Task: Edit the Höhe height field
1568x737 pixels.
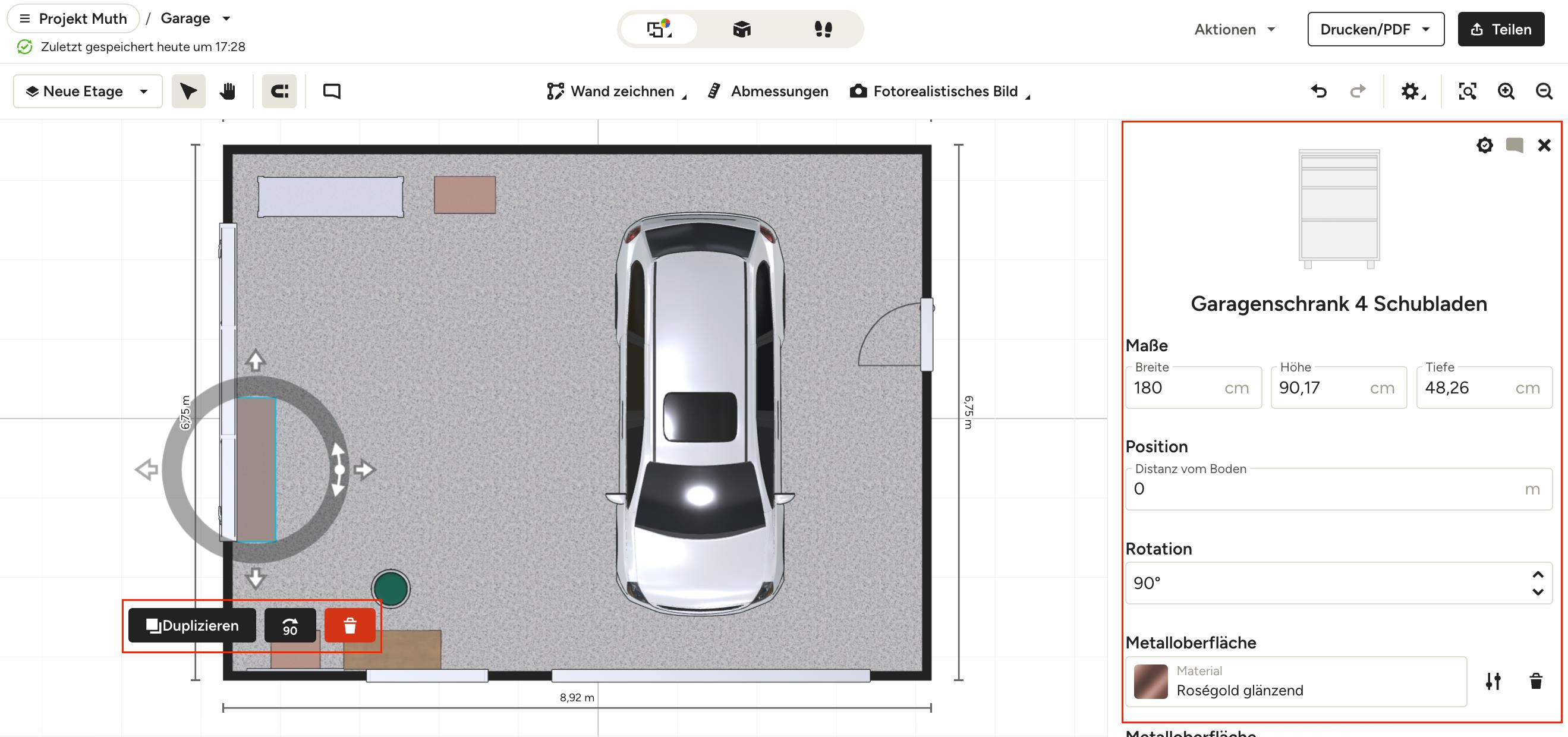Action: tap(1339, 388)
